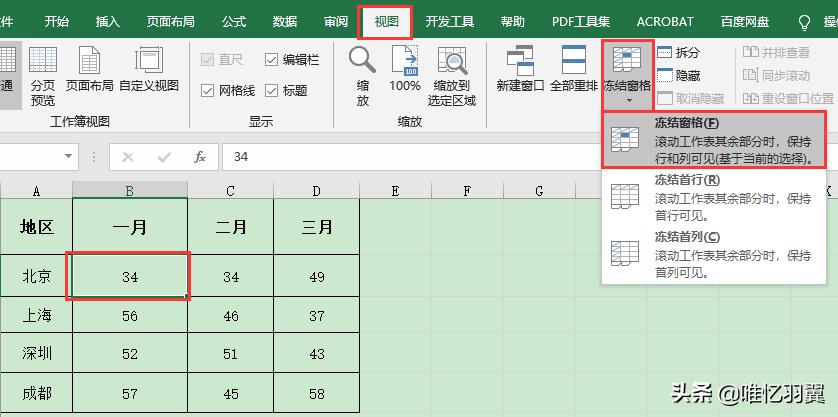
Task: Select the 上海 cell
Action: (x=36, y=315)
